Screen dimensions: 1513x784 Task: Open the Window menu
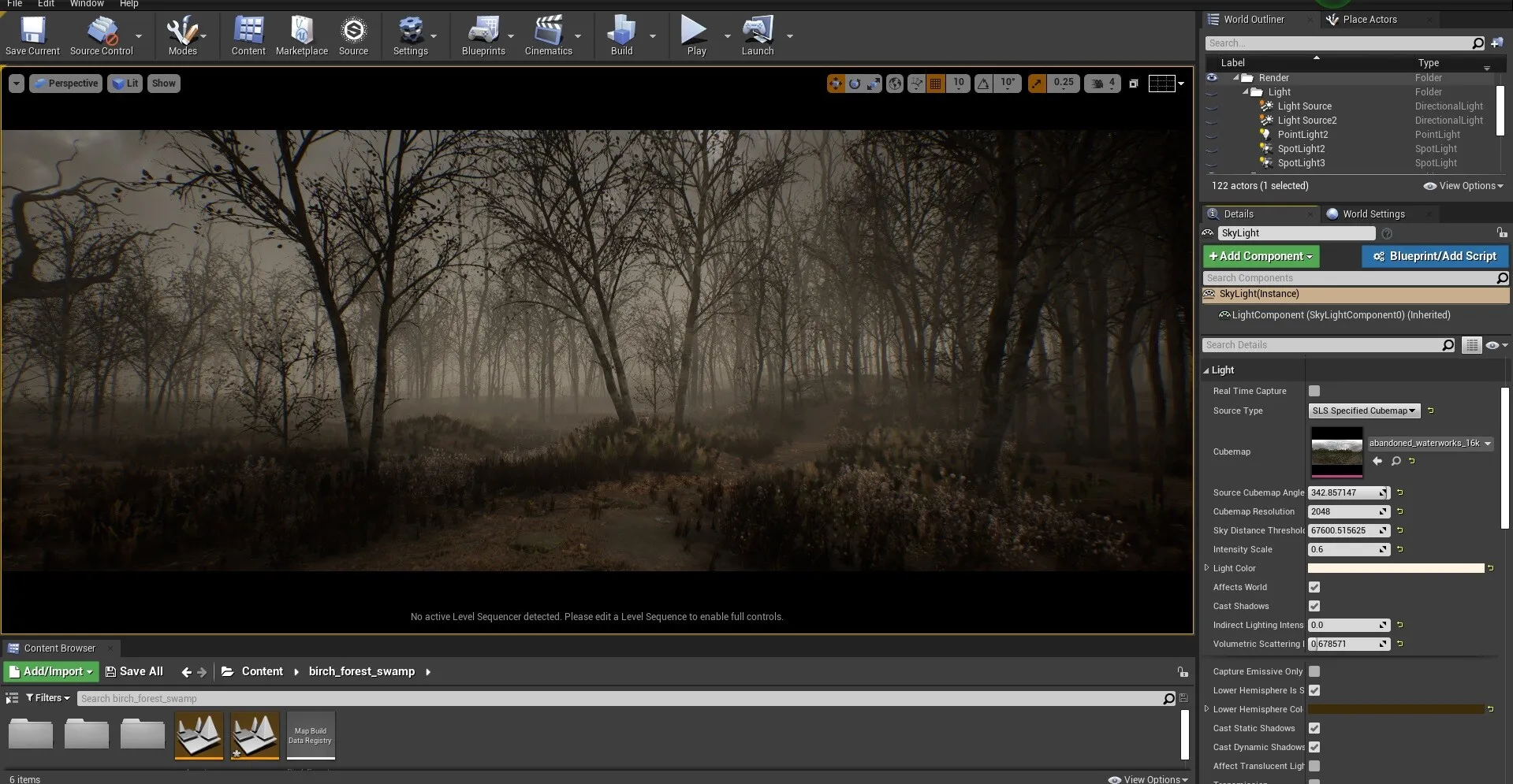point(87,4)
